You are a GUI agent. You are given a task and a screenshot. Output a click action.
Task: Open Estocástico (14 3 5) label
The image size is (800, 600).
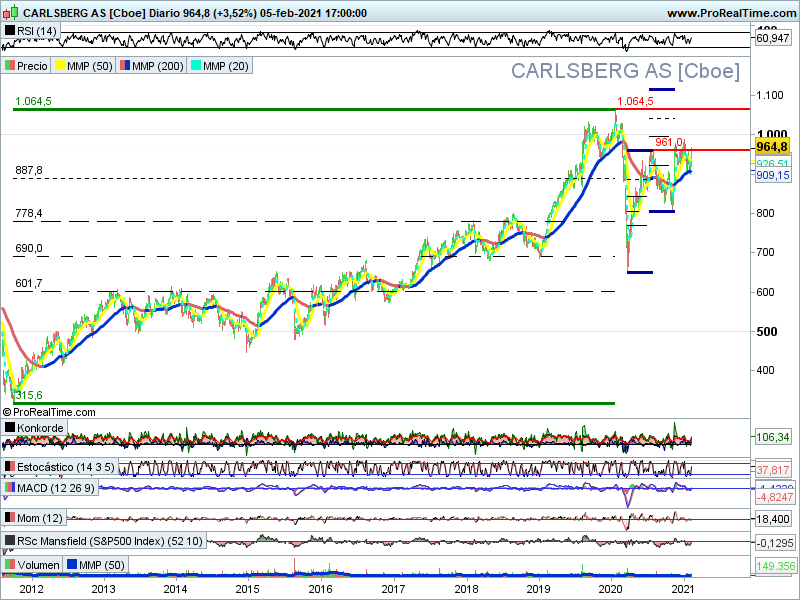tap(66, 467)
